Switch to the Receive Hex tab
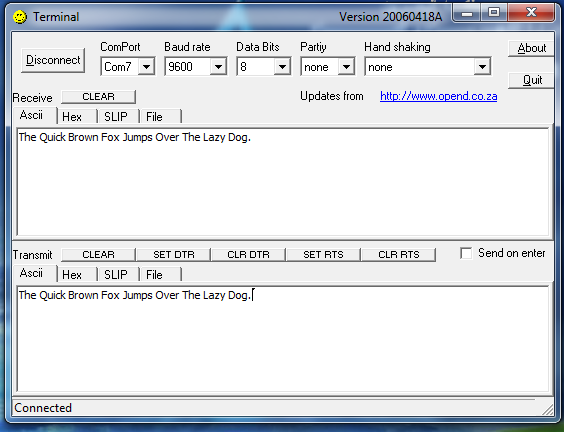This screenshot has height=433, width=564. [77, 117]
